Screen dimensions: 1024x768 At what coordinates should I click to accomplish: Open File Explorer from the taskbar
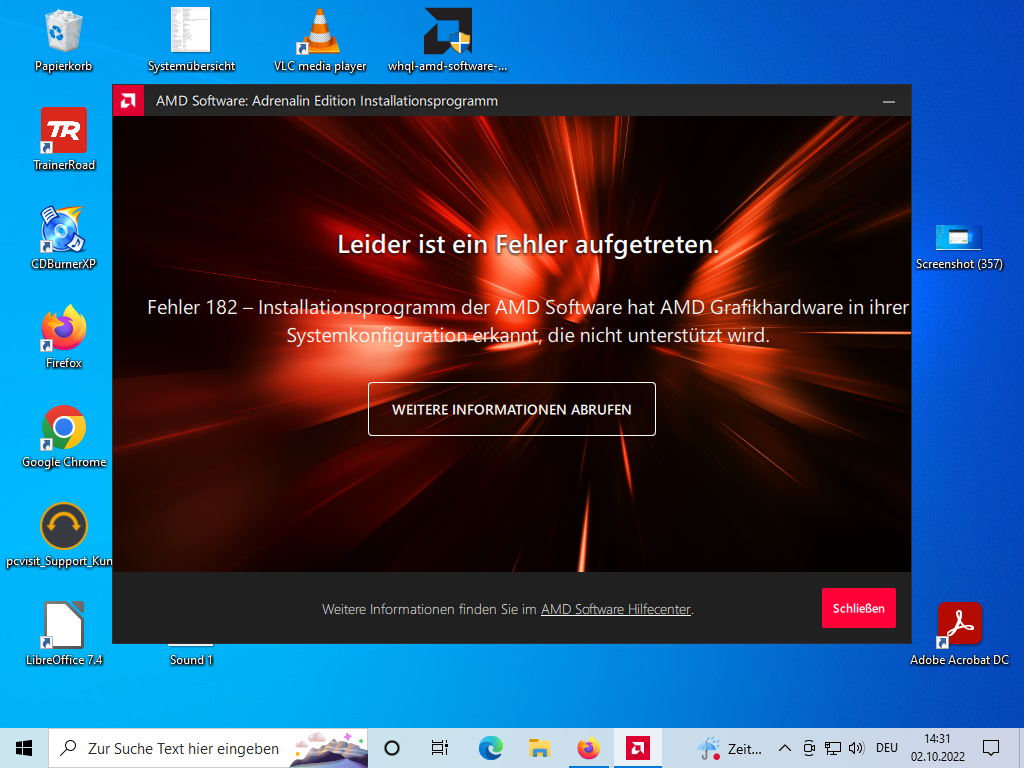click(539, 748)
